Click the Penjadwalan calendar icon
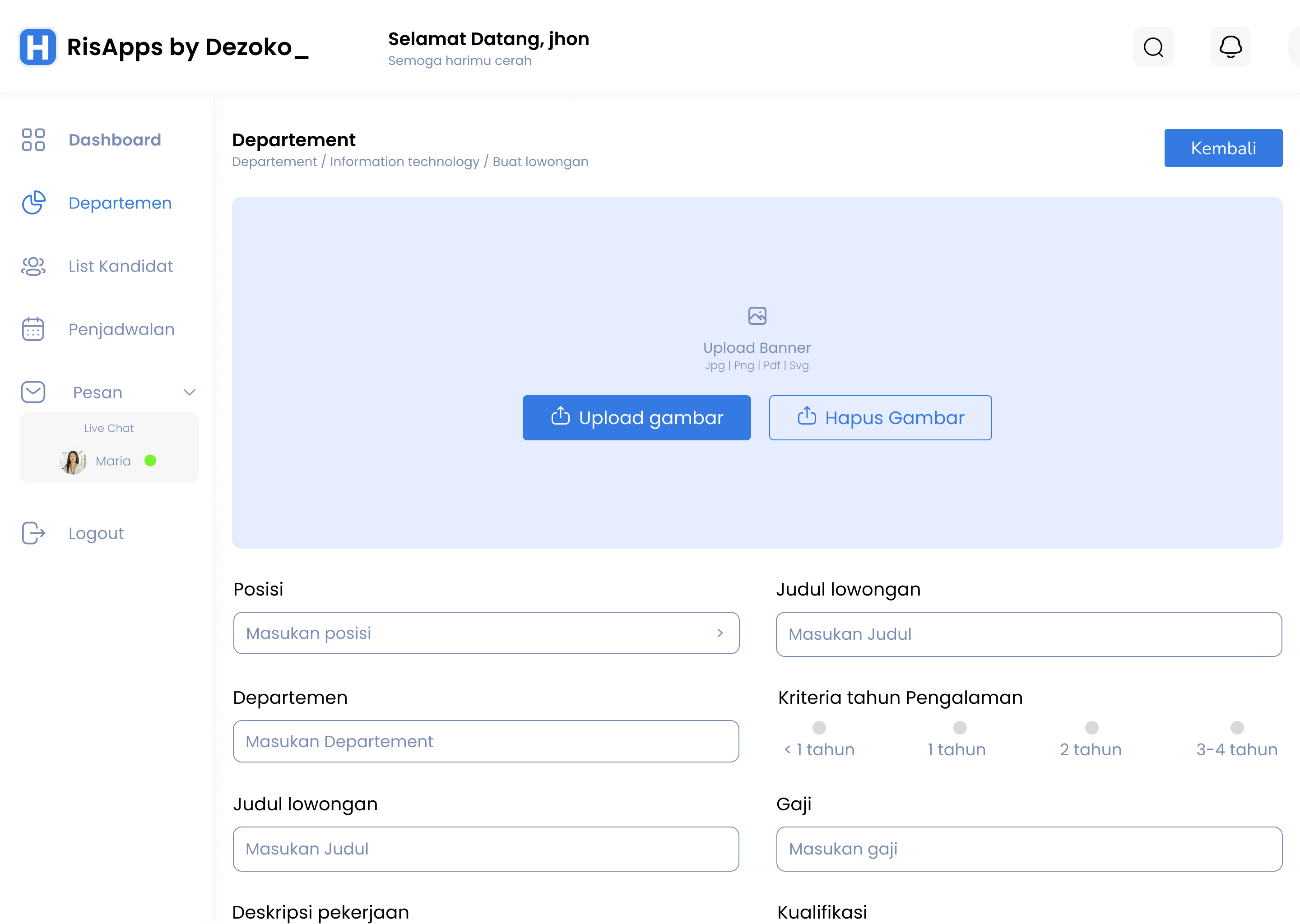 (x=33, y=329)
